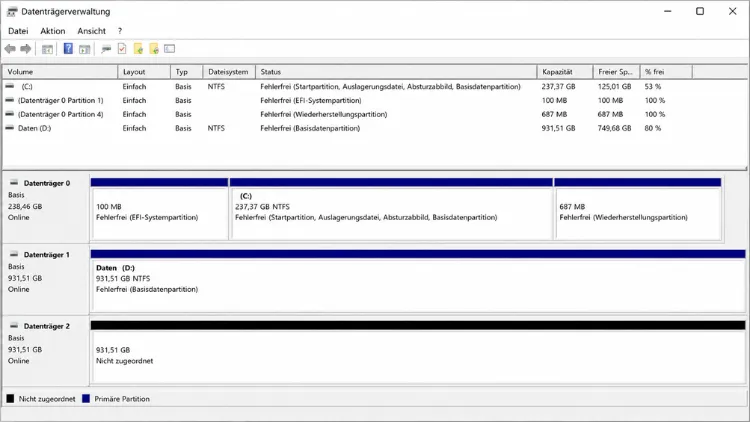
Task: Click the 80 % free cell
Action: 652,128
